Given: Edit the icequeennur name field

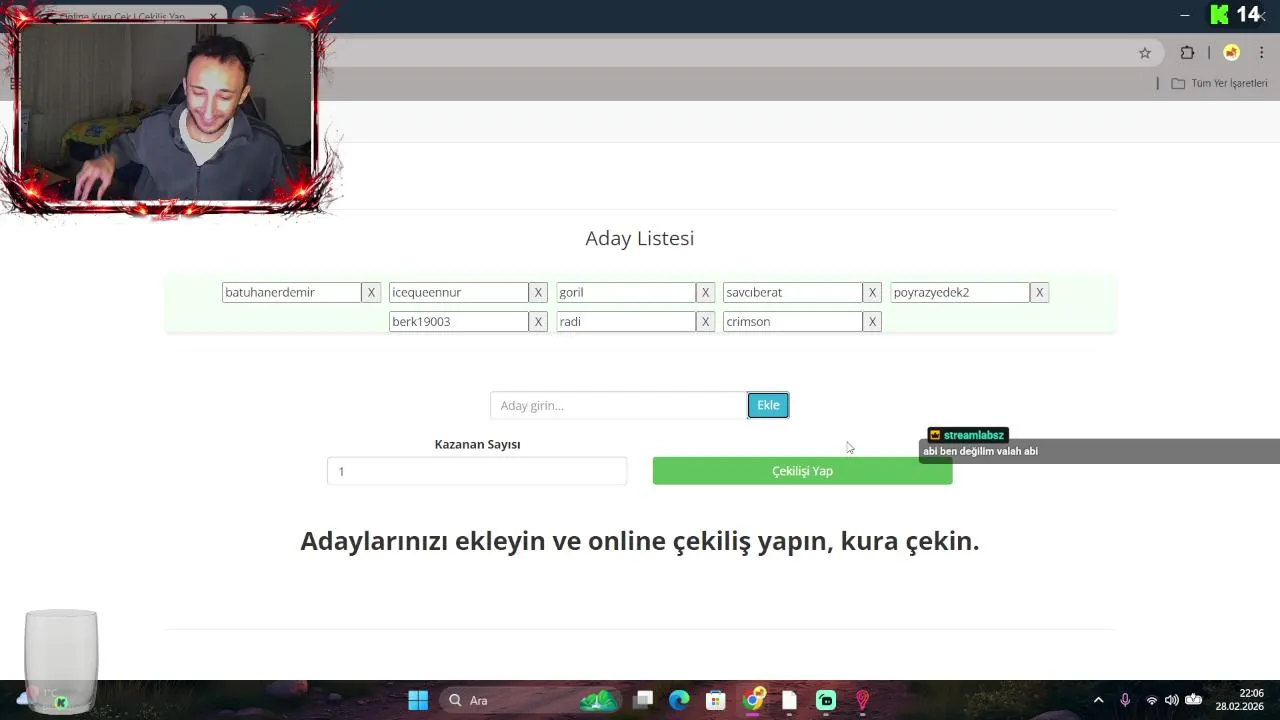Looking at the screenshot, I should click(458, 292).
